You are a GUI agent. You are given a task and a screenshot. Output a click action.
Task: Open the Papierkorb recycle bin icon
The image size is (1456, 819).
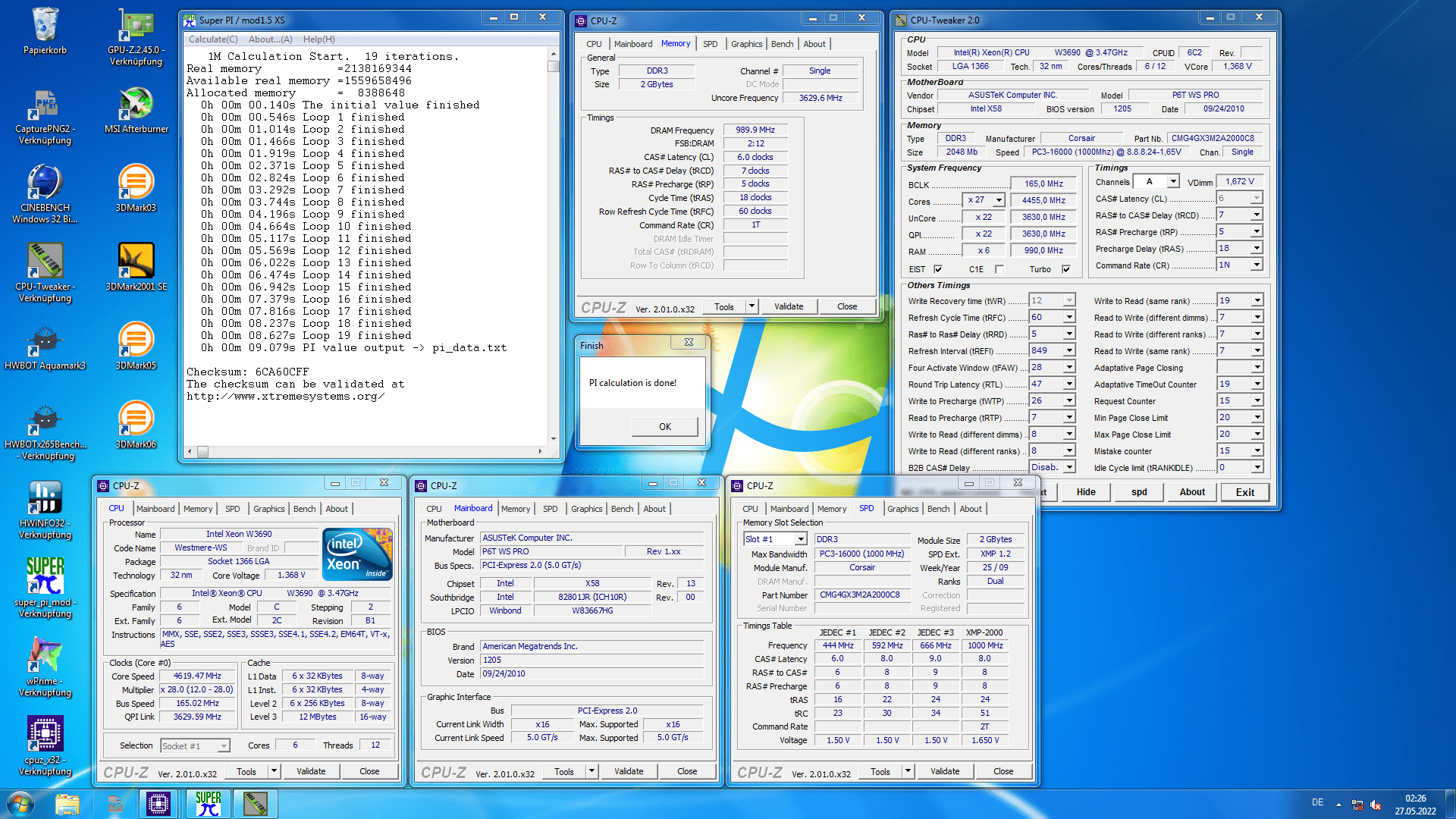click(45, 32)
